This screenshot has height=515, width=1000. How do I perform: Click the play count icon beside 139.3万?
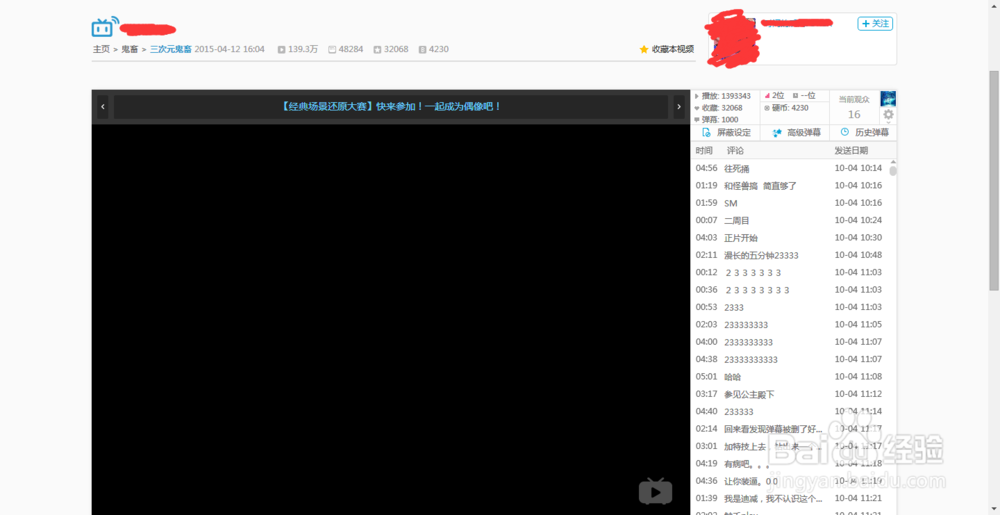tap(281, 49)
